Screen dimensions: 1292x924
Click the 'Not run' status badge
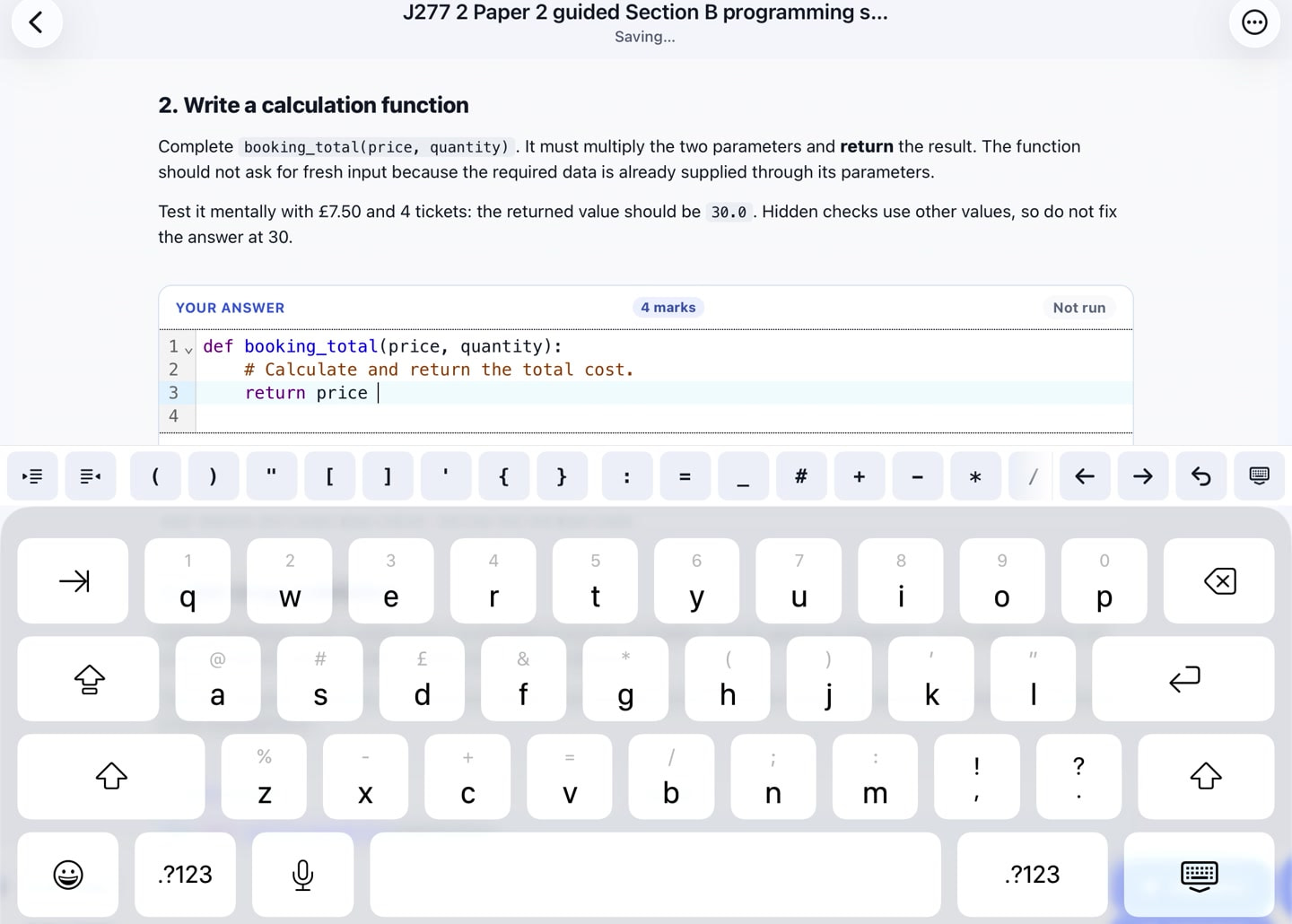(1079, 308)
